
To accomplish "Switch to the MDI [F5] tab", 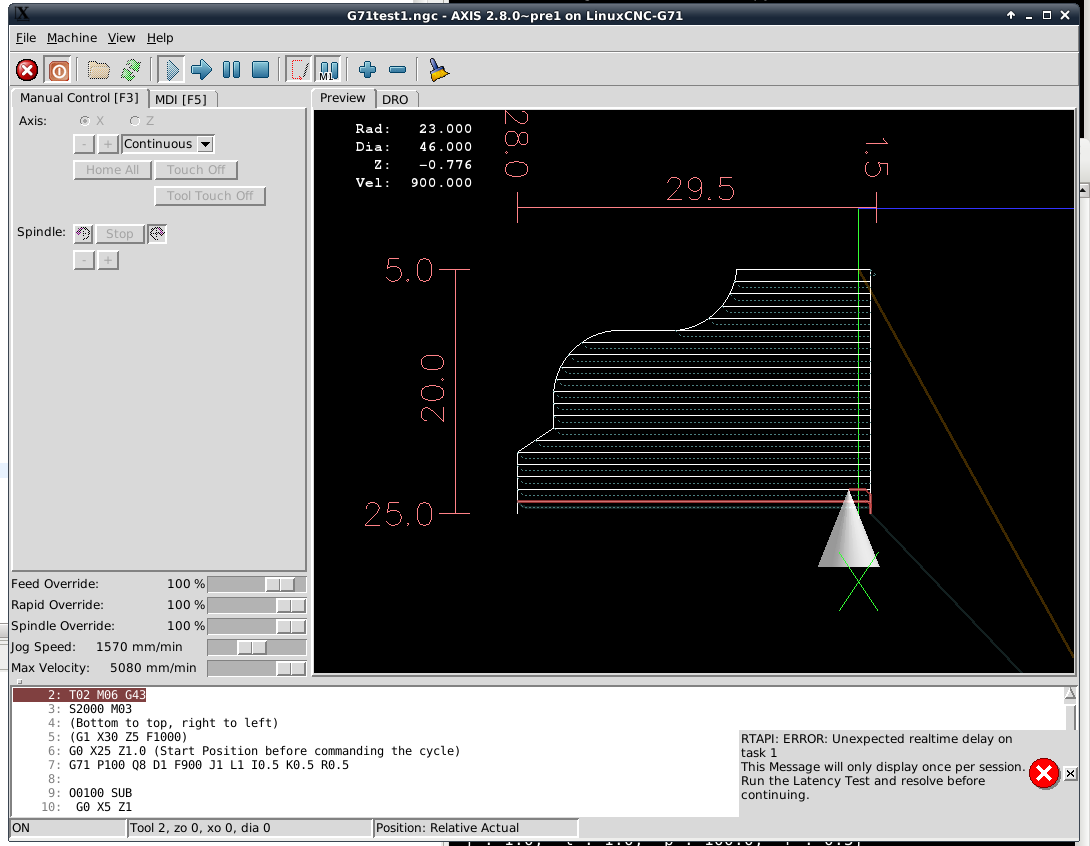I will coord(181,99).
